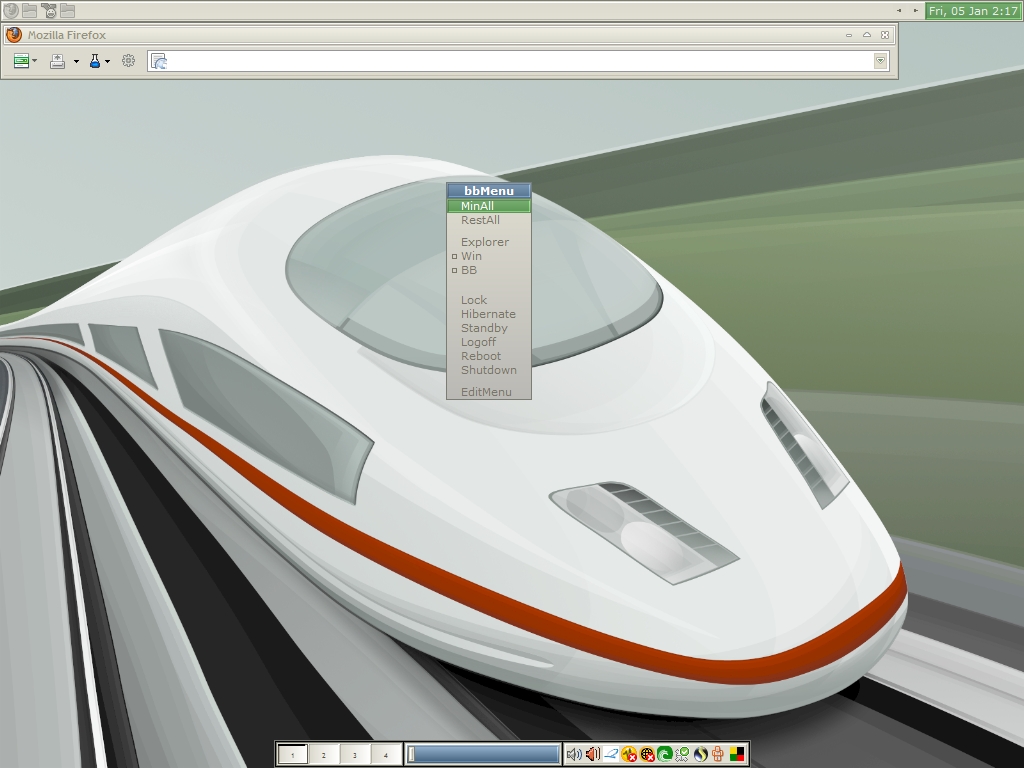Choose Standby from bbMenu
This screenshot has height=768, width=1024.
pos(488,328)
